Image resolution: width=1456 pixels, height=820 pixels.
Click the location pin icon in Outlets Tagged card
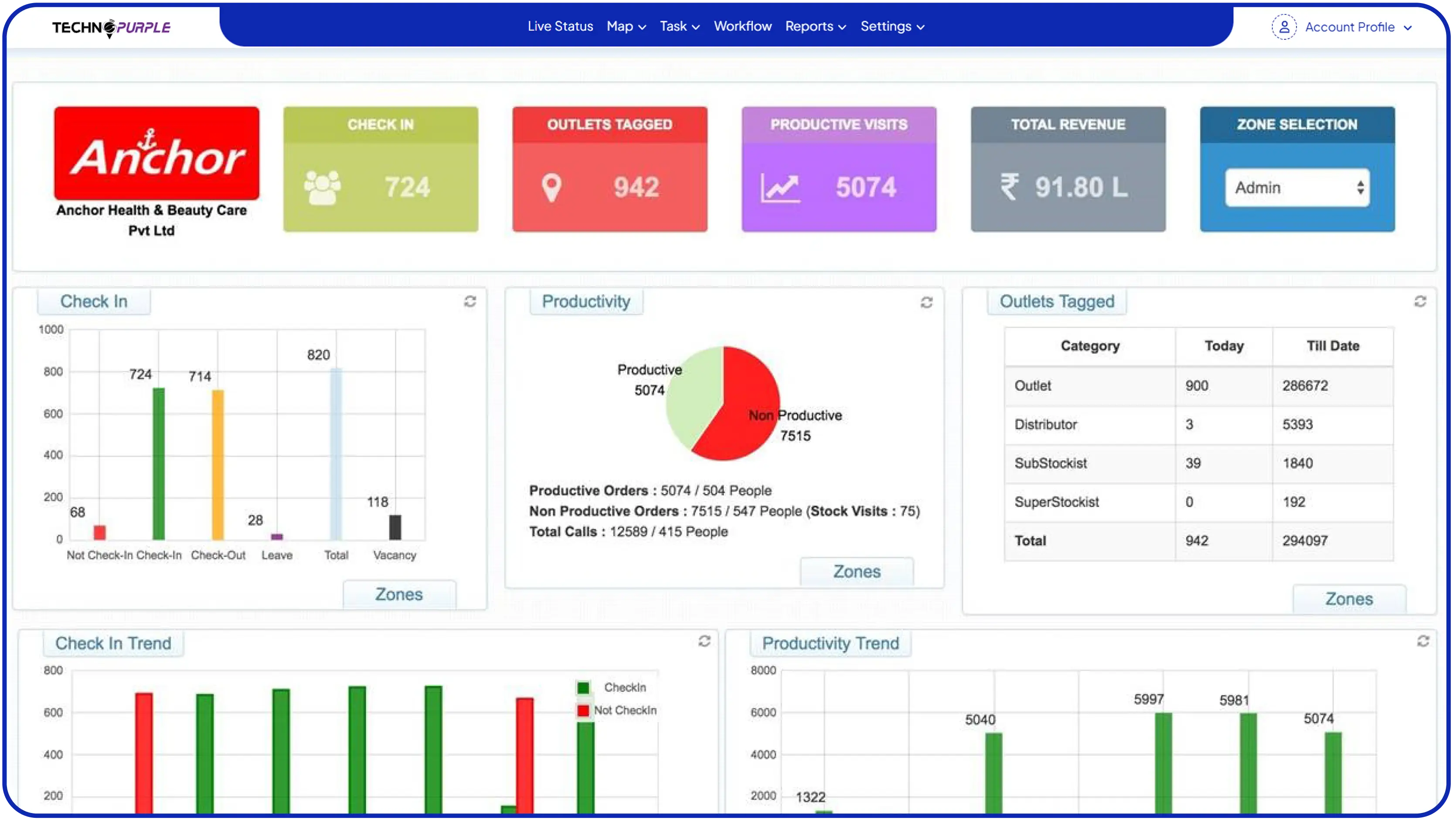click(551, 187)
